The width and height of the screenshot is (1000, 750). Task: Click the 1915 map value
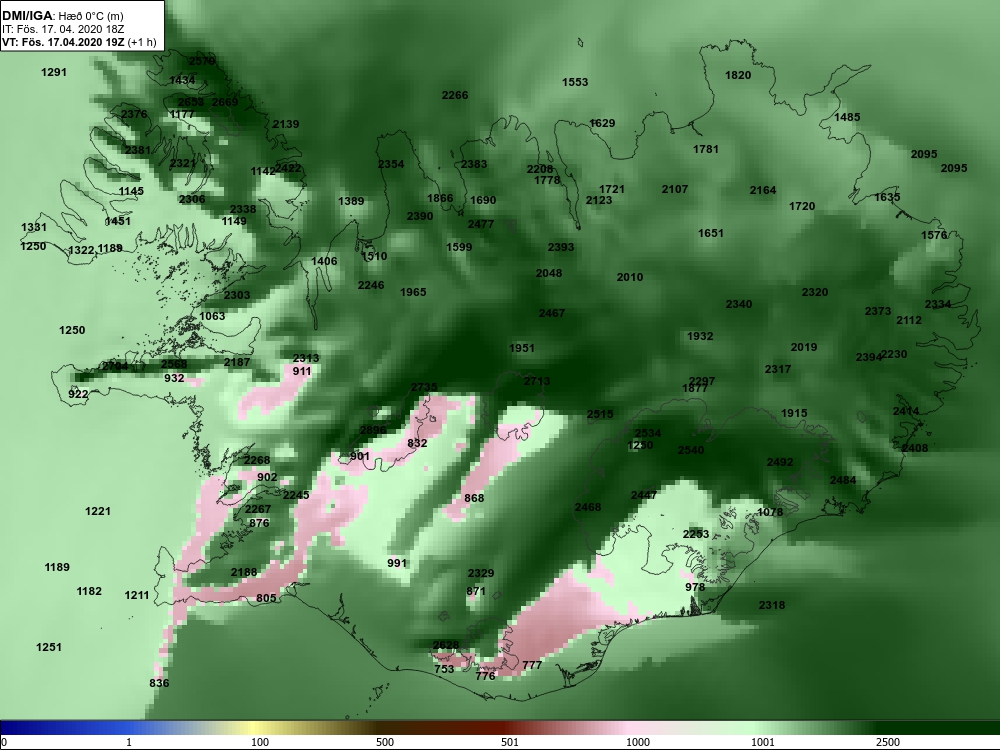[x=794, y=413]
